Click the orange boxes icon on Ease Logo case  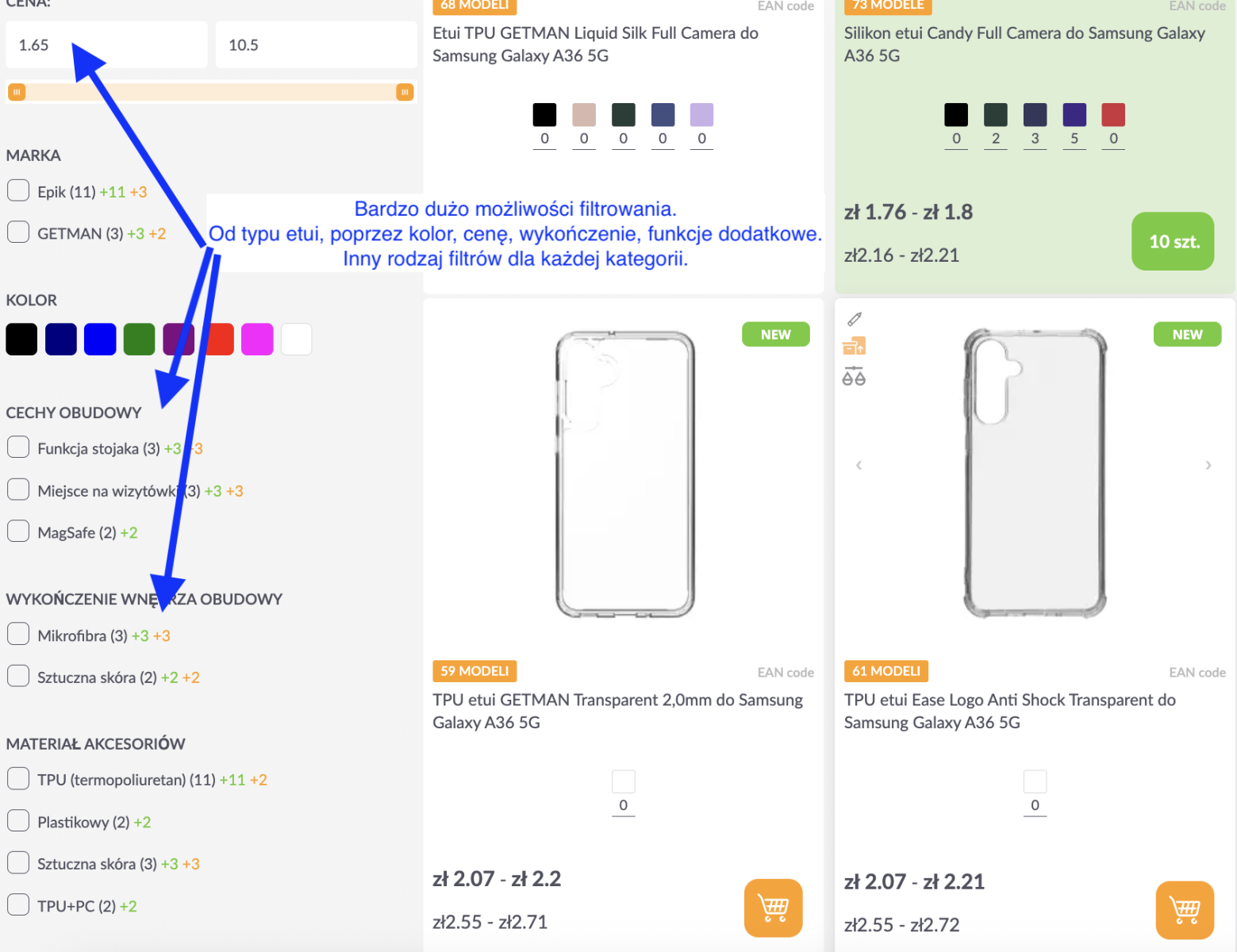(854, 347)
